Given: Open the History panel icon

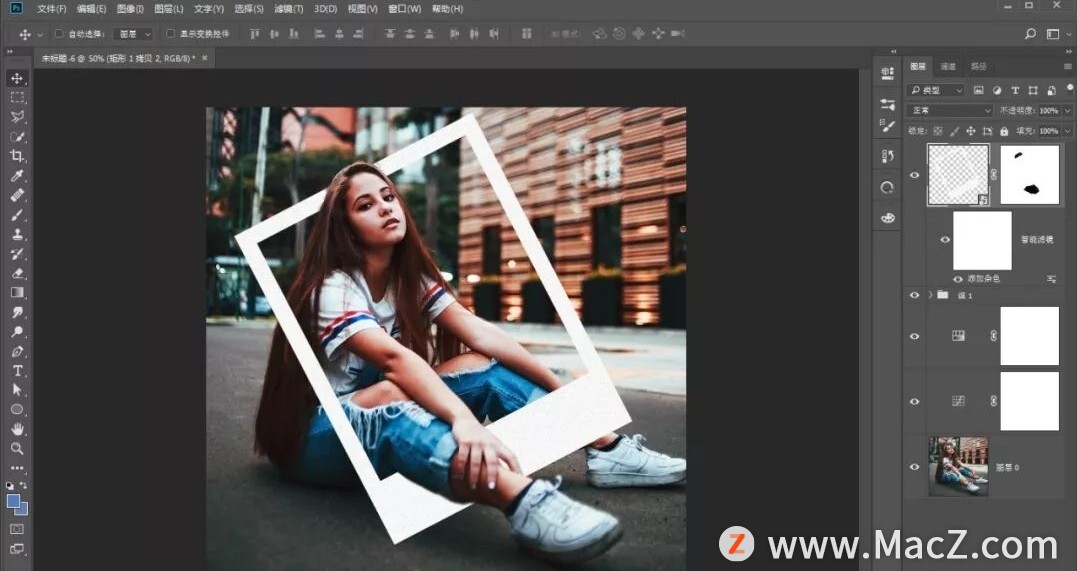Looking at the screenshot, I should pyautogui.click(x=887, y=156).
